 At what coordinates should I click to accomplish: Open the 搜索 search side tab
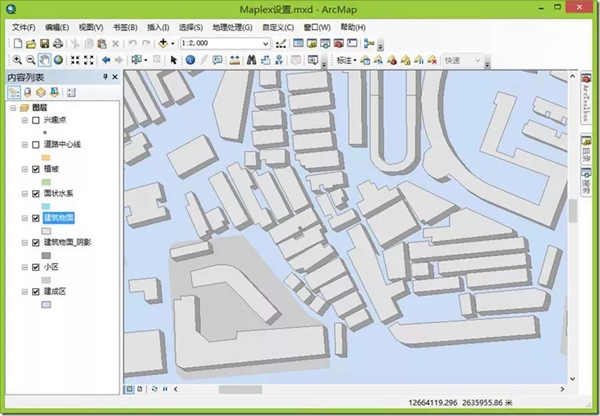click(x=586, y=181)
